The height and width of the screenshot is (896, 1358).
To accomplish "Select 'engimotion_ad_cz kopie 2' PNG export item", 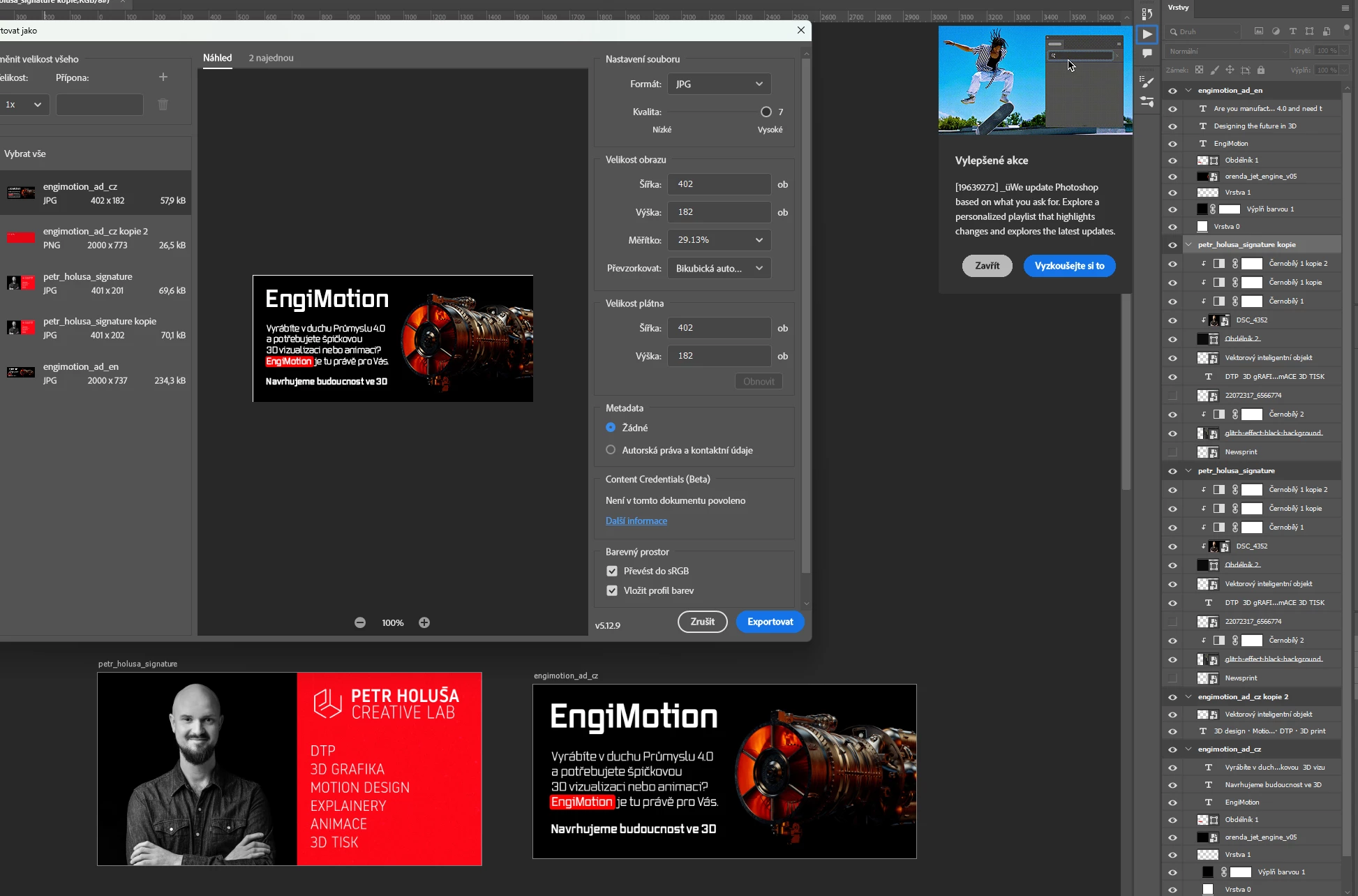I will point(96,238).
